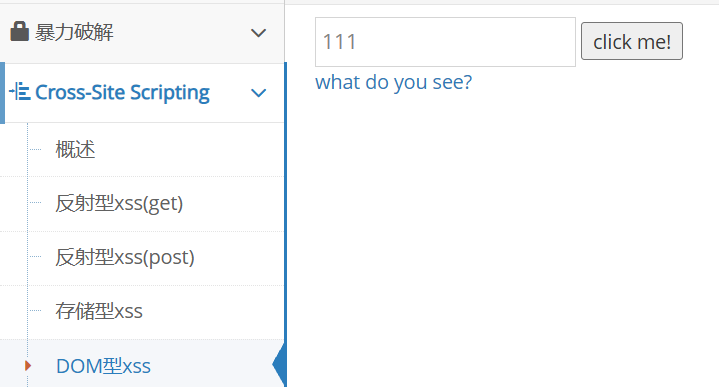Select the DOM型xss menu entry

point(103,366)
